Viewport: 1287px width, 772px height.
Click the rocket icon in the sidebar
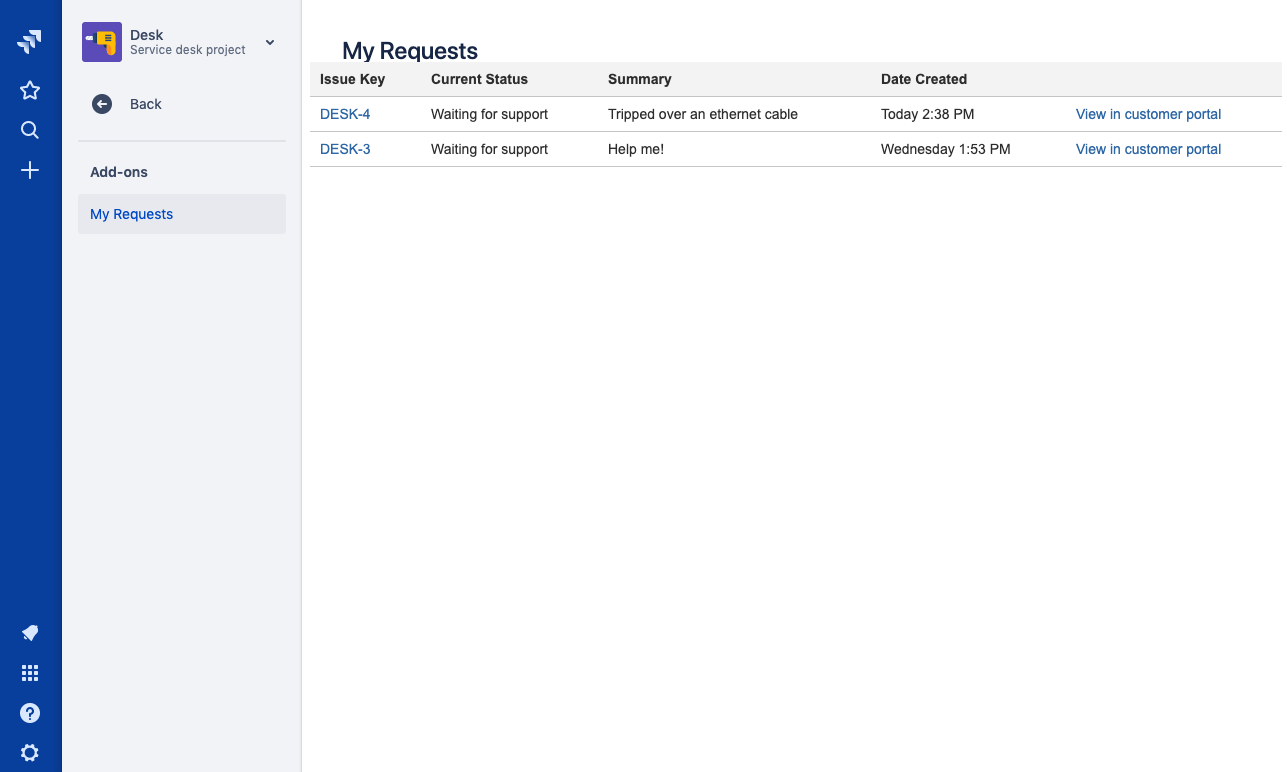[29, 632]
